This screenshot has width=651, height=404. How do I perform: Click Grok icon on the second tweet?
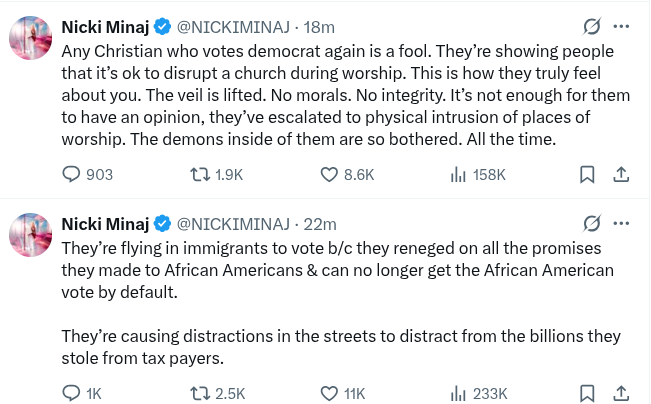pyautogui.click(x=591, y=223)
